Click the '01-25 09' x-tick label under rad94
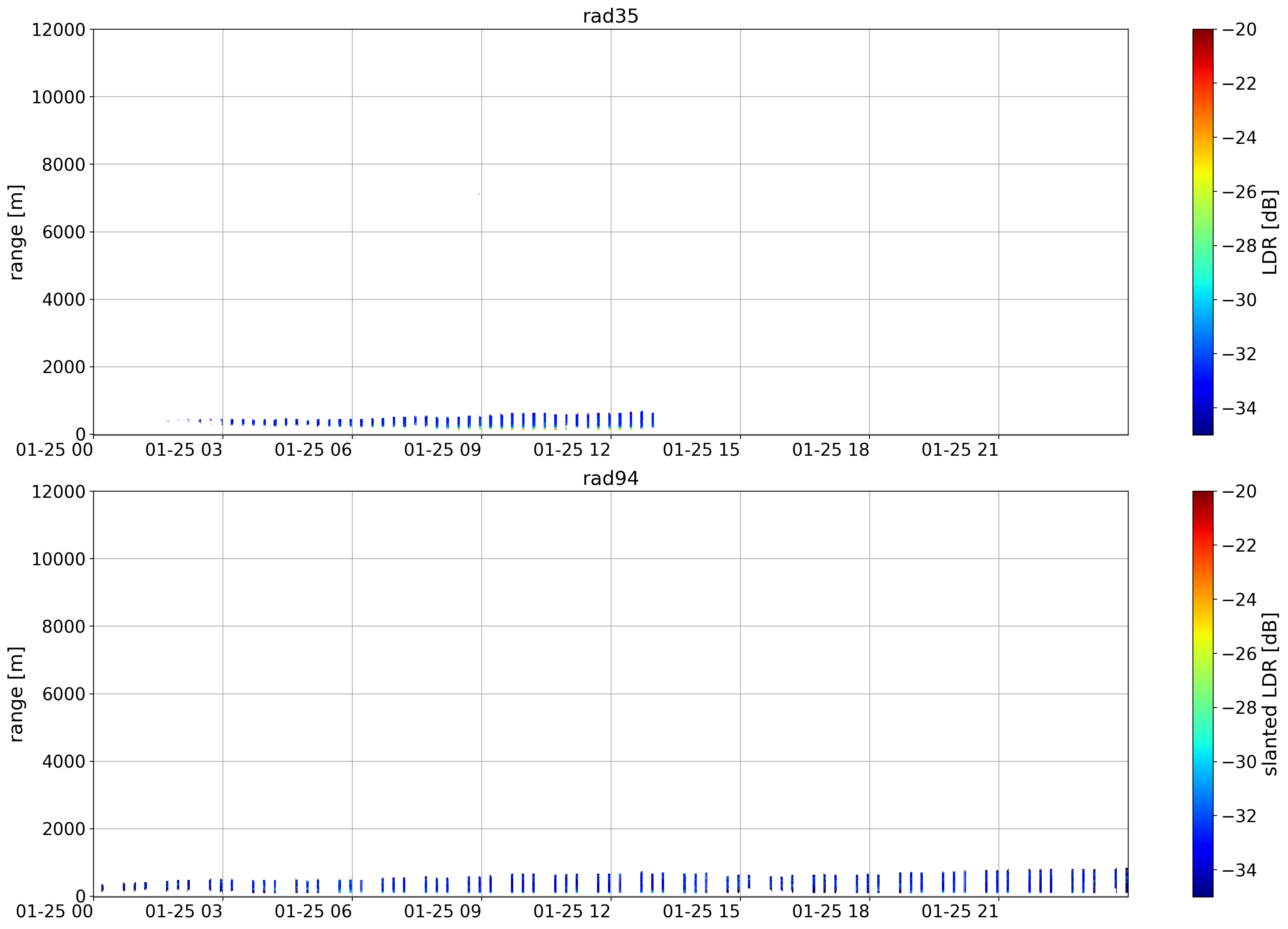This screenshot has height=929, width=1288. 443,912
